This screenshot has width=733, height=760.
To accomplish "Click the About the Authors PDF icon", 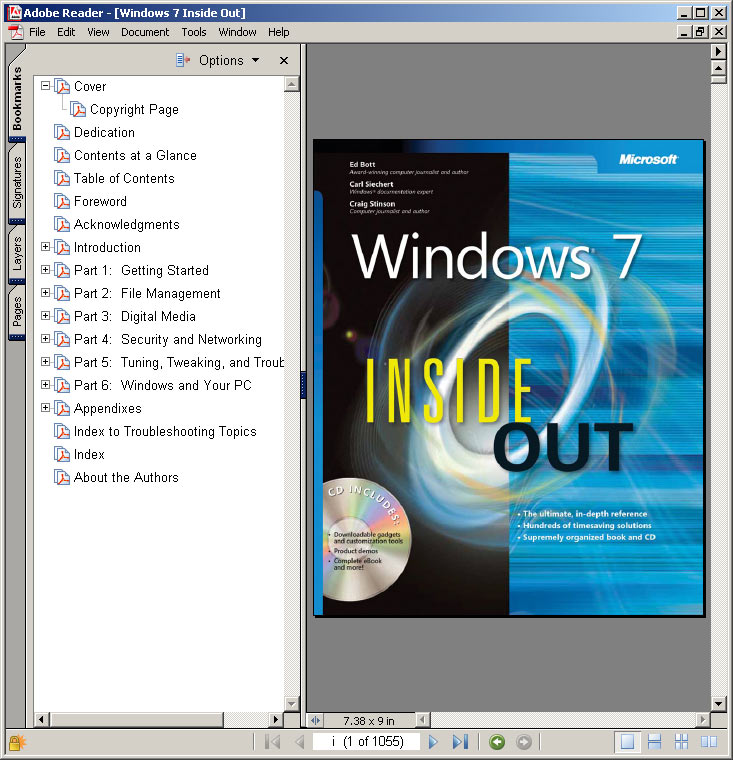I will (x=62, y=477).
